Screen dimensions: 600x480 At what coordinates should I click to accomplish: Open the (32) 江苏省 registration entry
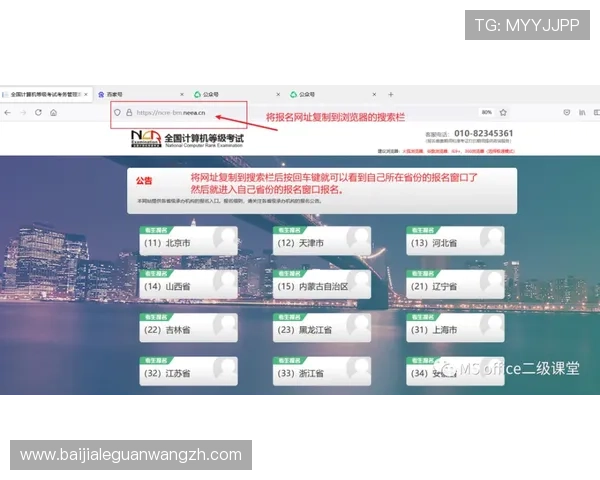pos(188,371)
